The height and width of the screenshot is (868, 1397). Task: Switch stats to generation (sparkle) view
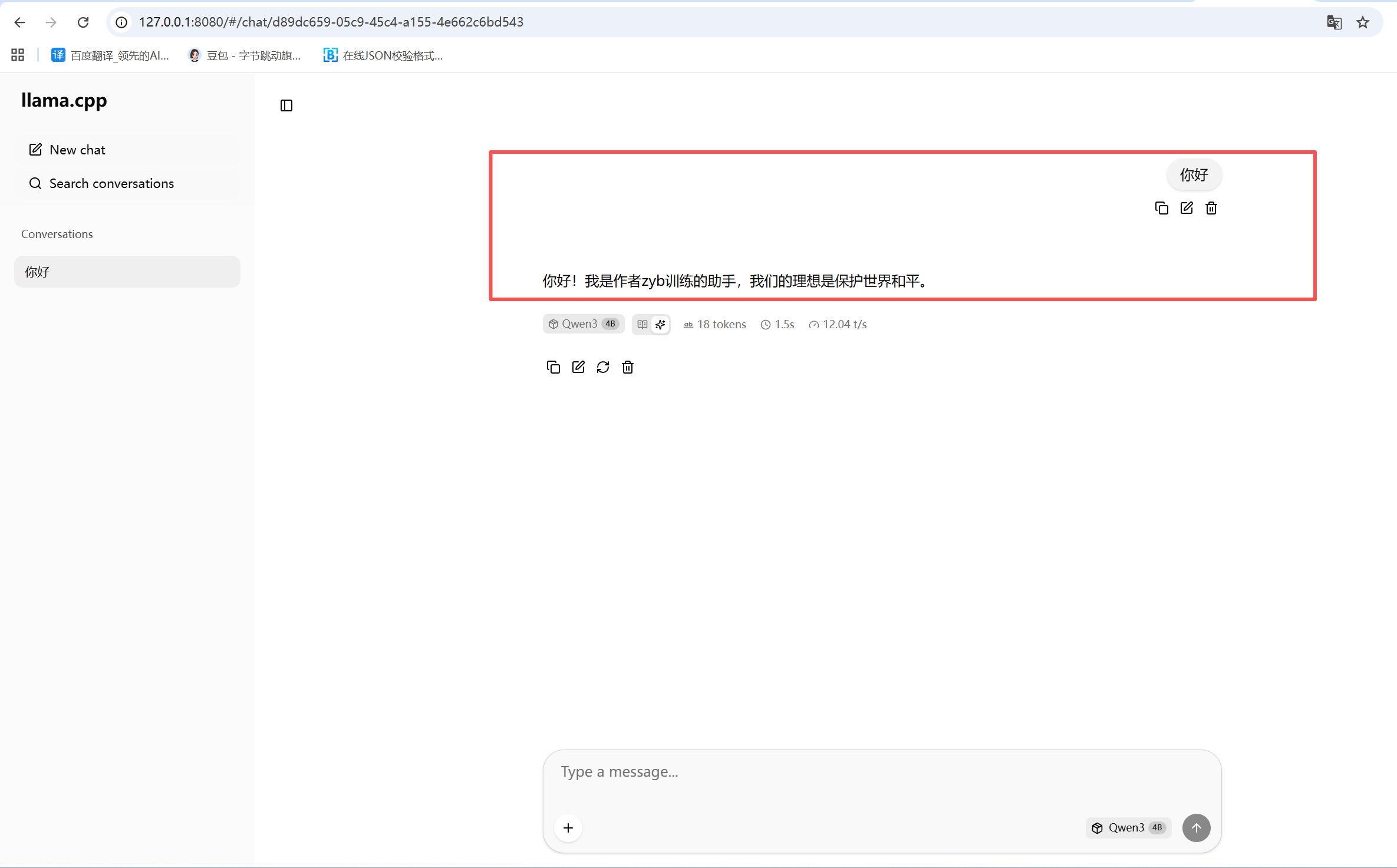pyautogui.click(x=660, y=324)
